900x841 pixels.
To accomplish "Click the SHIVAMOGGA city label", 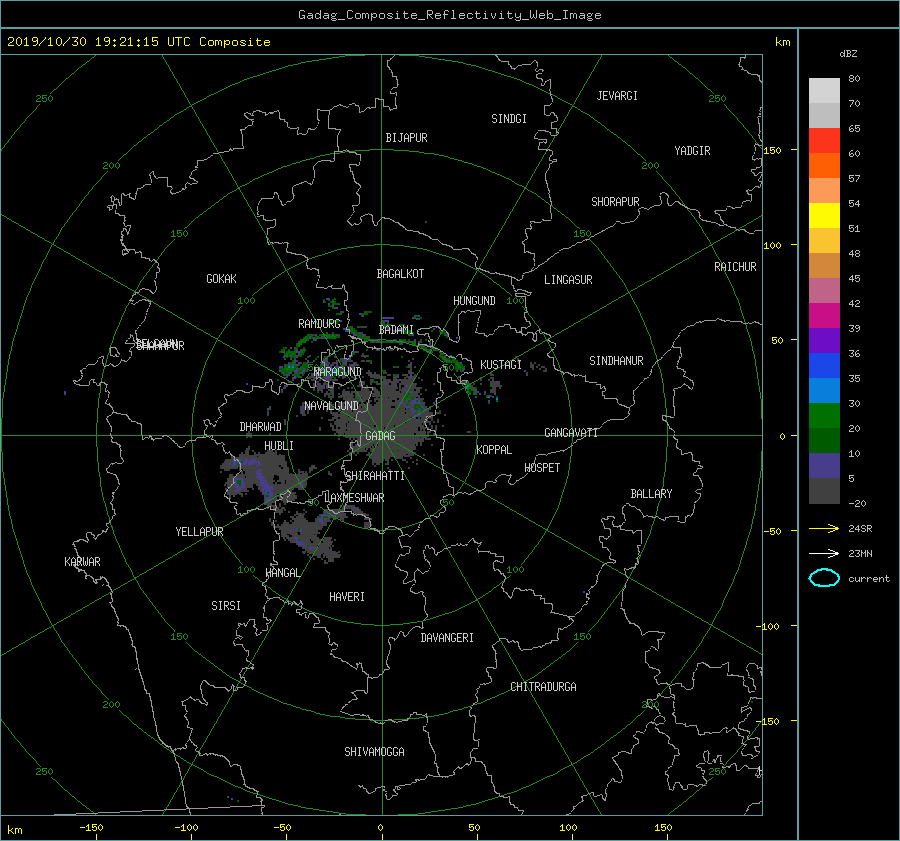I will point(374,752).
